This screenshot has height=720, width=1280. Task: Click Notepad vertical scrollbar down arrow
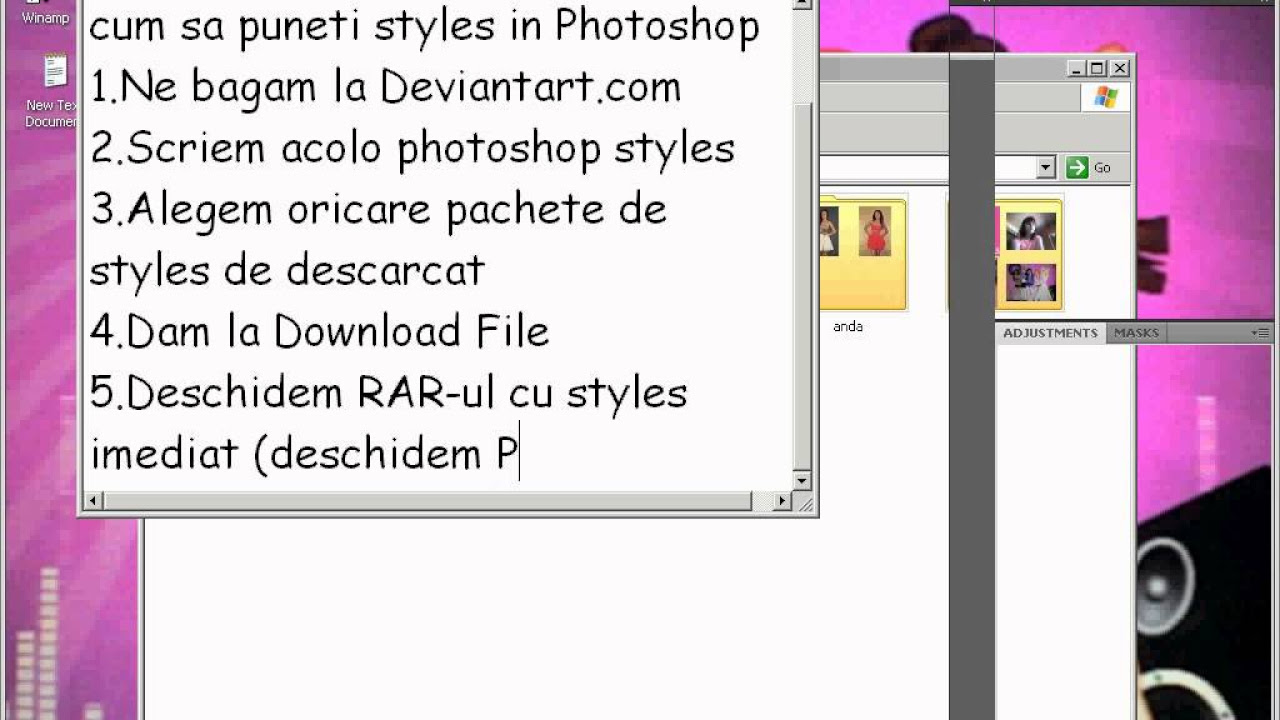pos(802,481)
